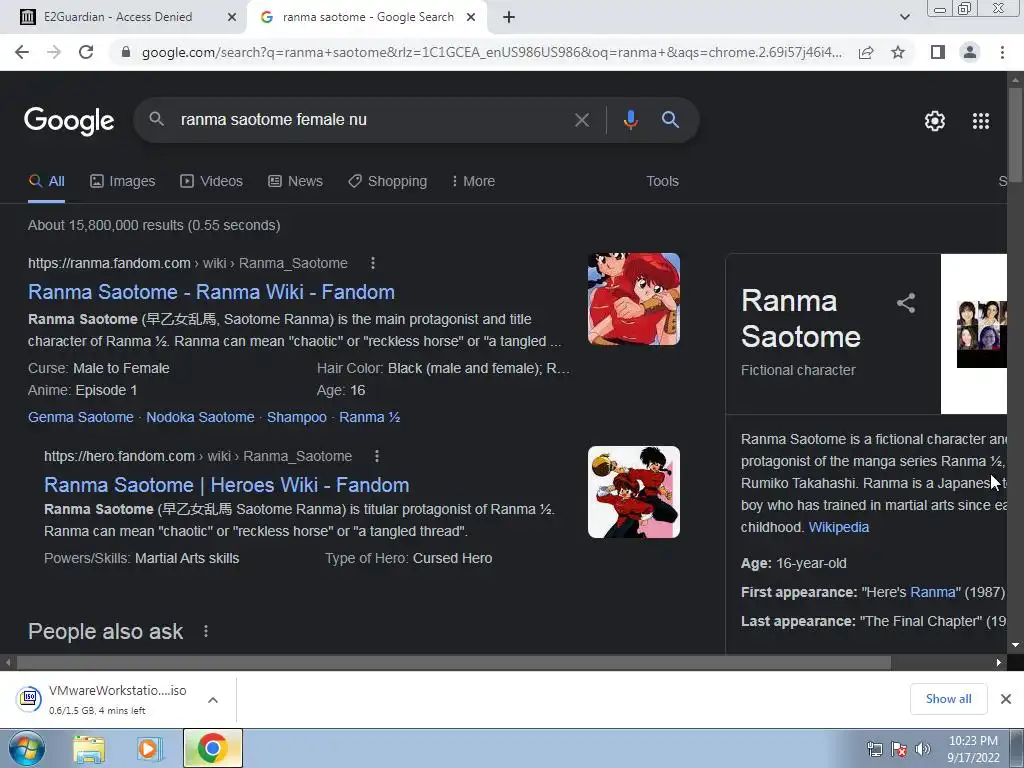Select the All results tab

click(x=46, y=182)
